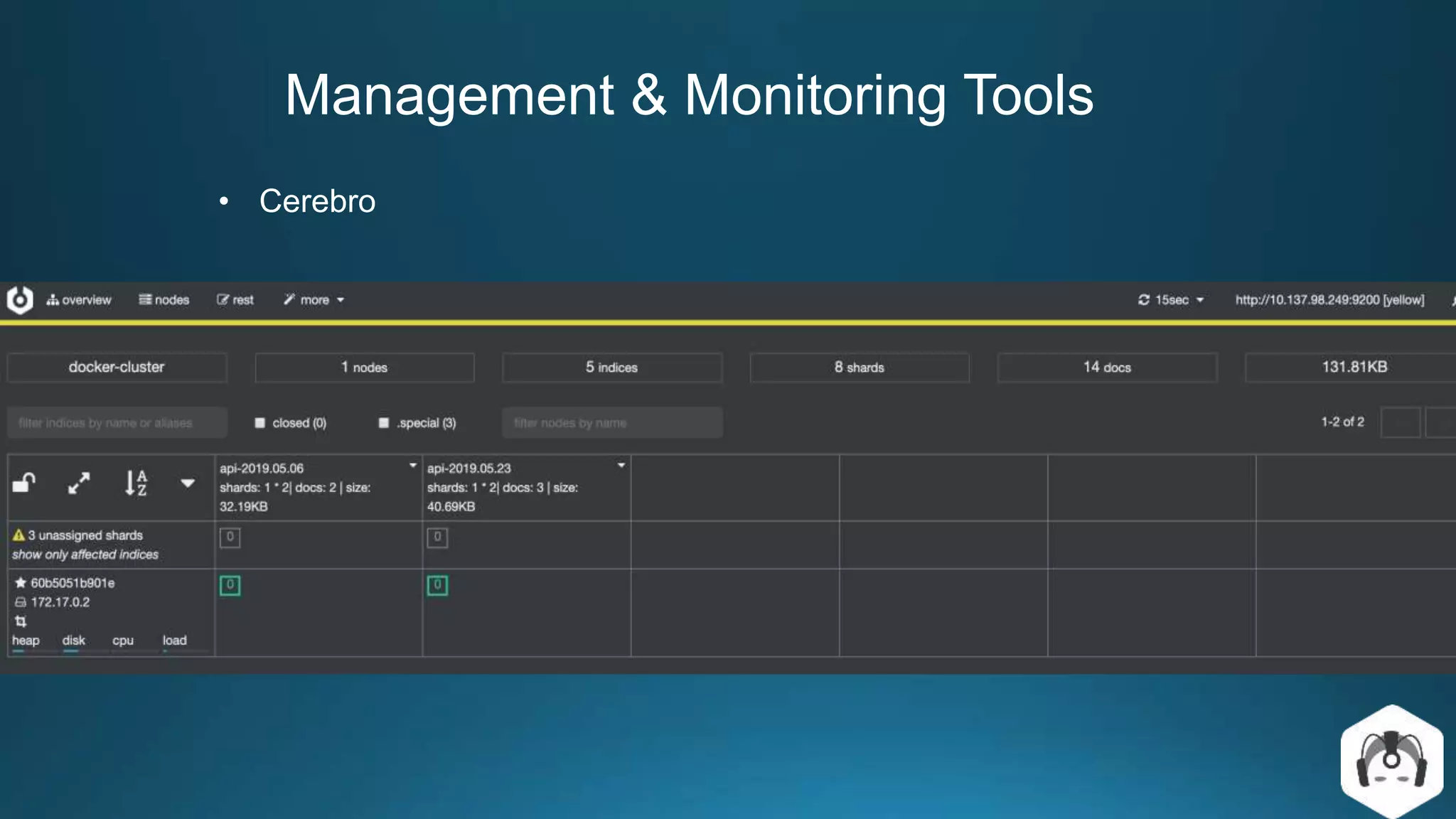Click the Cerebro logo icon

click(20, 300)
